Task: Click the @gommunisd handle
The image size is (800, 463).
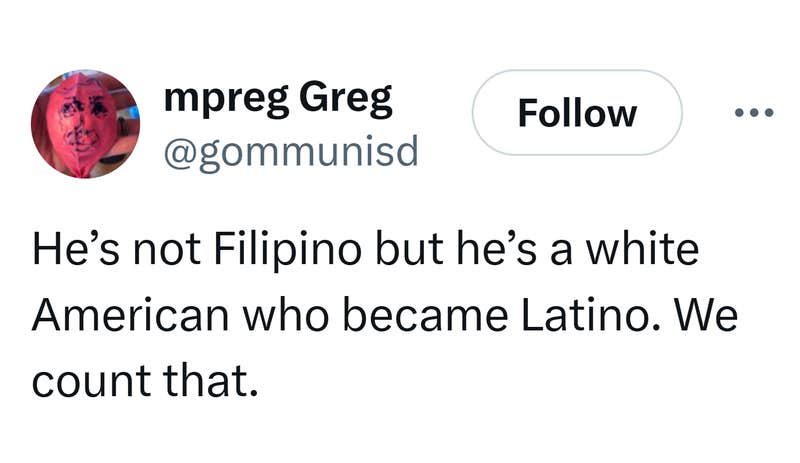Action: (x=289, y=151)
